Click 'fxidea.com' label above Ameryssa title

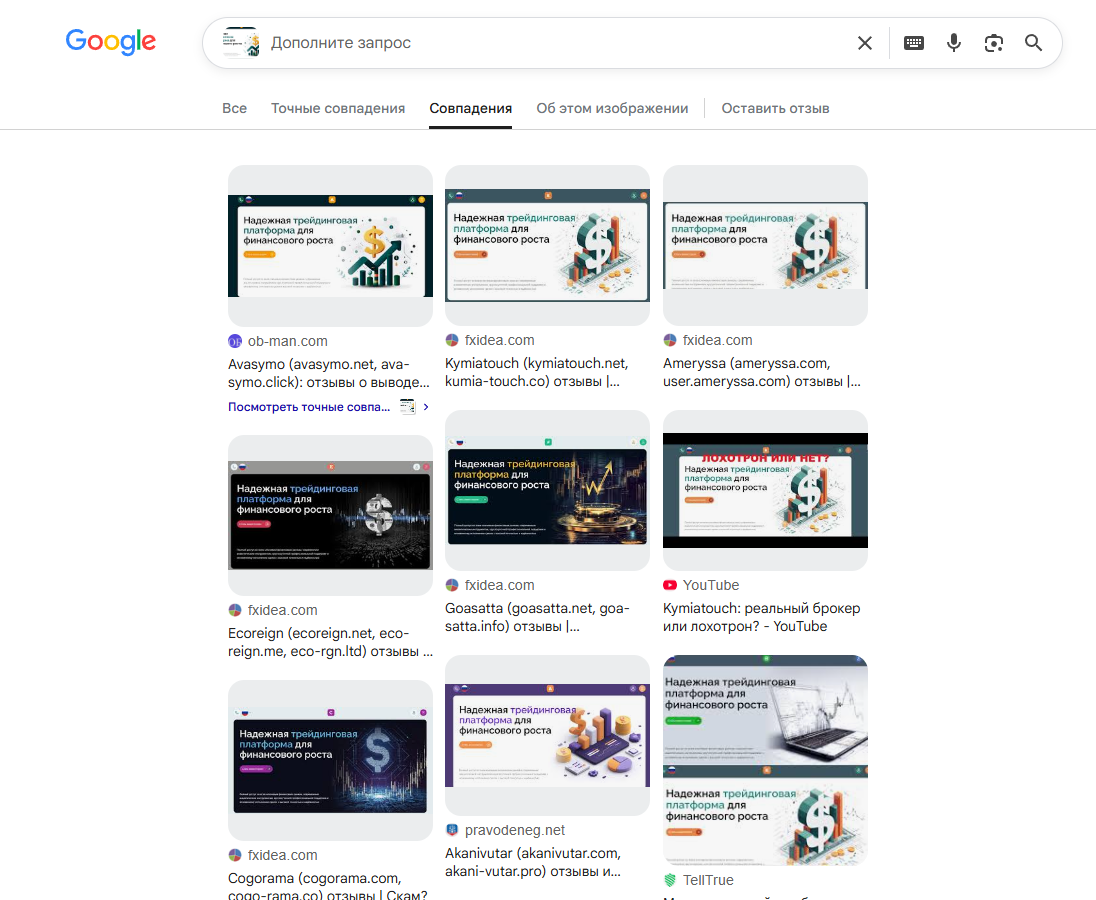point(718,340)
